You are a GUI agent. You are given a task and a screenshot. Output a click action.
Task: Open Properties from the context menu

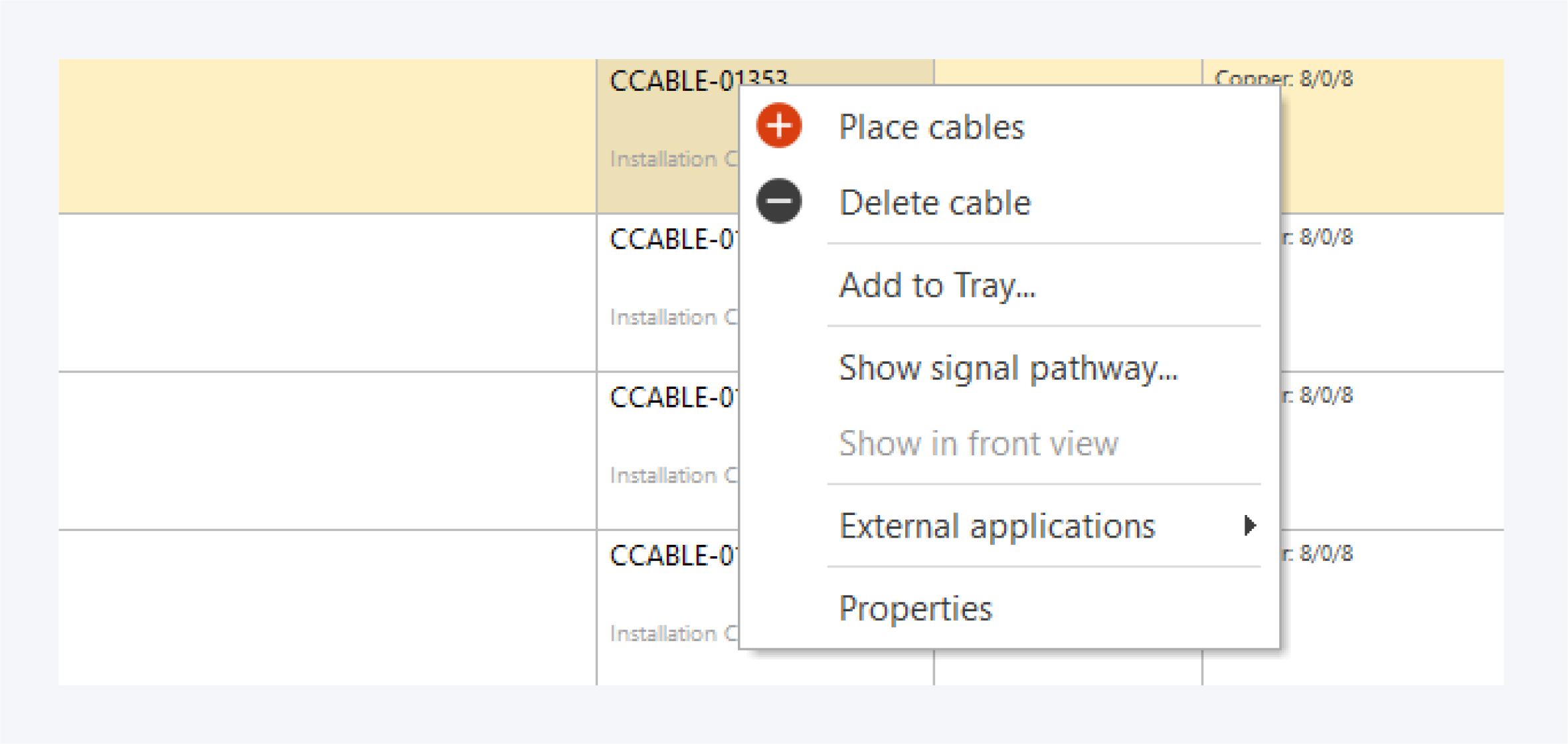(916, 607)
